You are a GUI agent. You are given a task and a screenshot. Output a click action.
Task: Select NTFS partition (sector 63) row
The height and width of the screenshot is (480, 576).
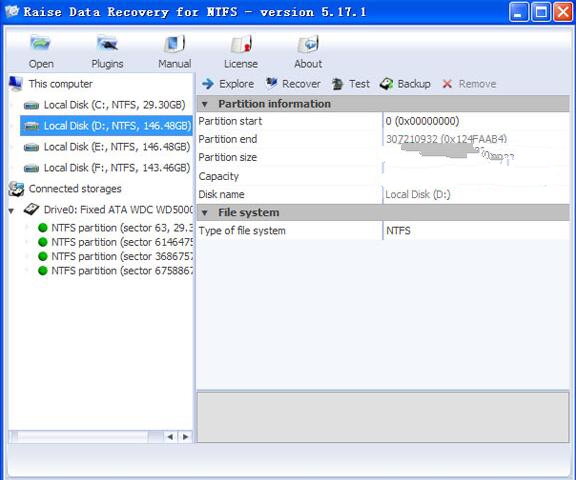click(x=115, y=228)
